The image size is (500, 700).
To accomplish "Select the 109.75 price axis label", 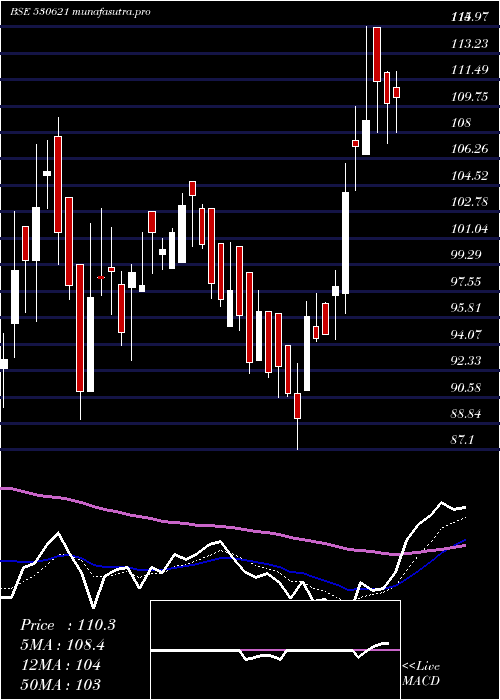I will [x=469, y=96].
